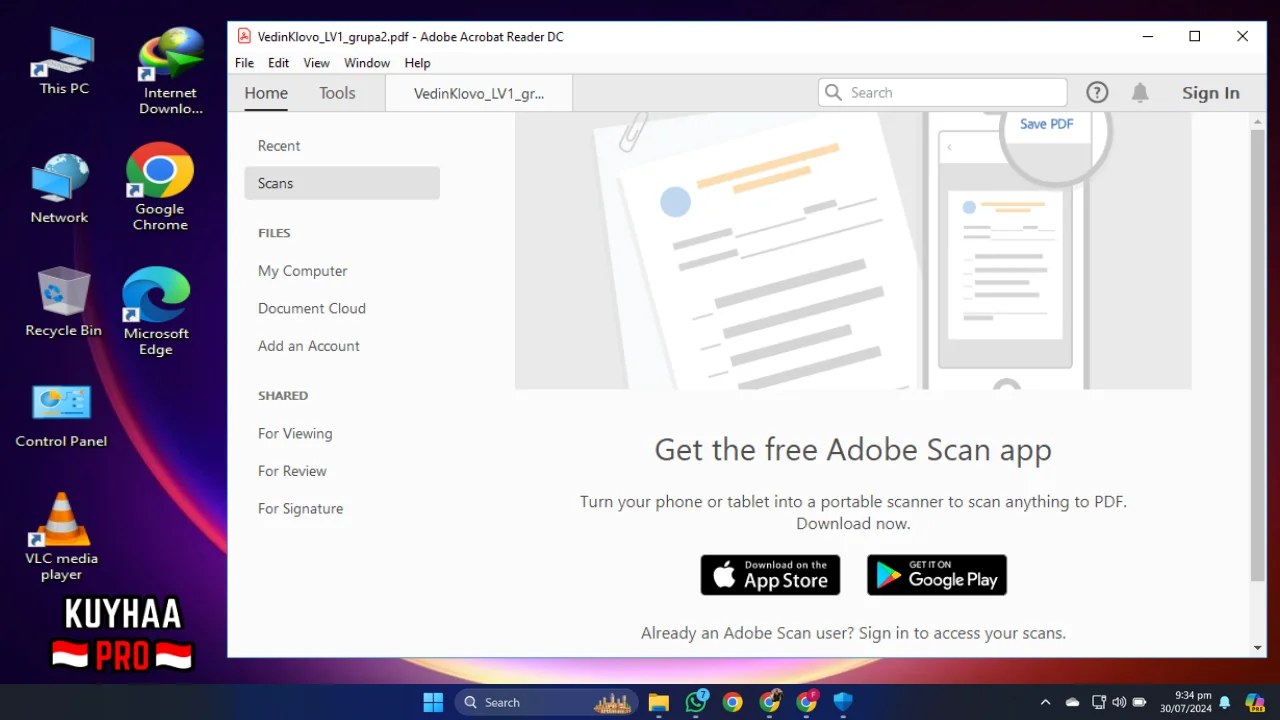Image resolution: width=1280 pixels, height=720 pixels.
Task: Click the taskbar notification bell icon
Action: [1225, 702]
